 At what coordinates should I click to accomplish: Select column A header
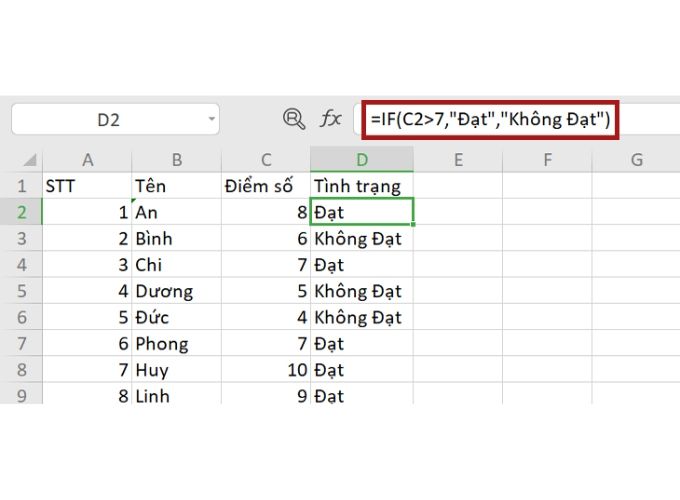click(x=88, y=159)
